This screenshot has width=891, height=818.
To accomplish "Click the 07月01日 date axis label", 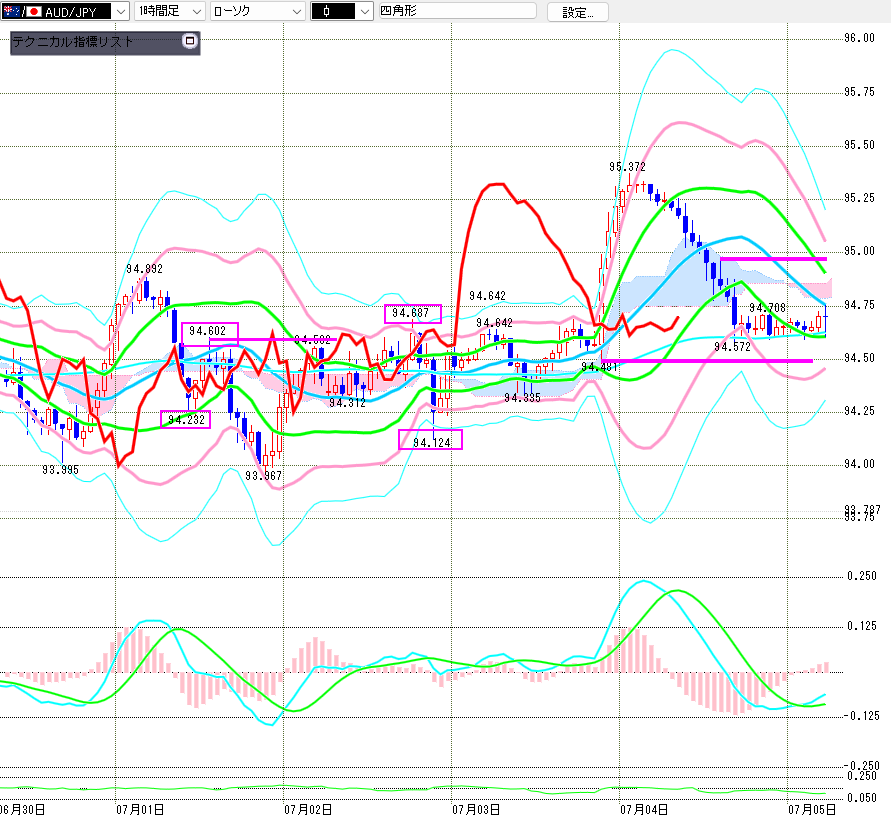I will click(140, 809).
